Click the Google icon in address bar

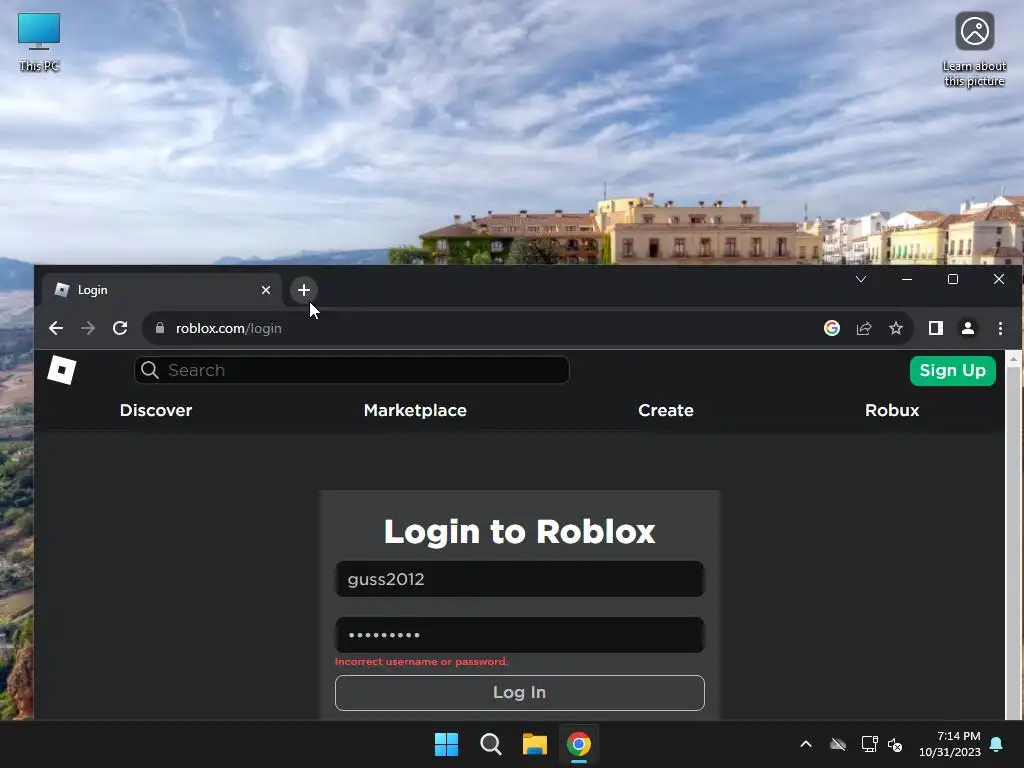[x=831, y=328]
